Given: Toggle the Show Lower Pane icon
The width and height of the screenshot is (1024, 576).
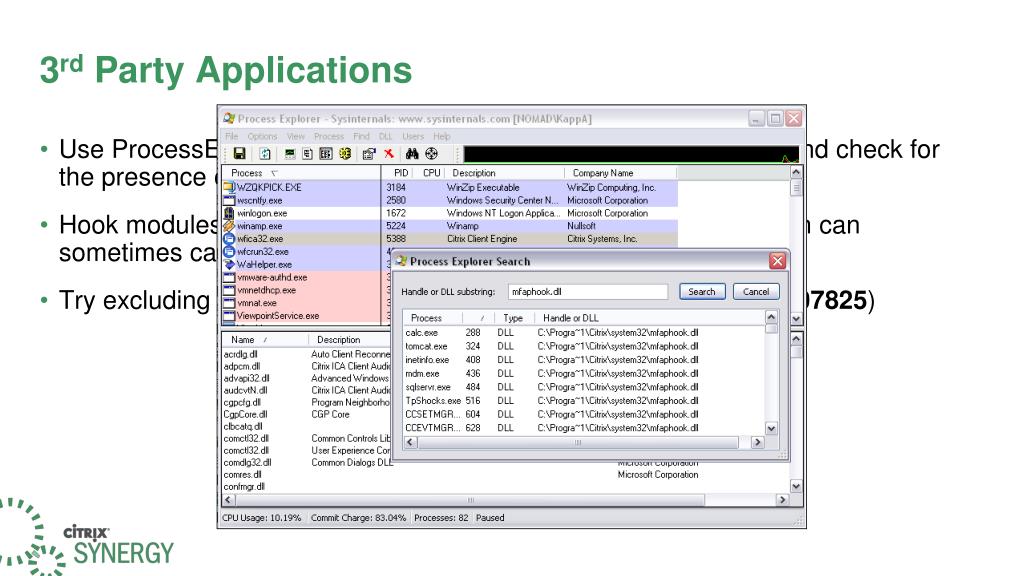Looking at the screenshot, I should point(326,153).
